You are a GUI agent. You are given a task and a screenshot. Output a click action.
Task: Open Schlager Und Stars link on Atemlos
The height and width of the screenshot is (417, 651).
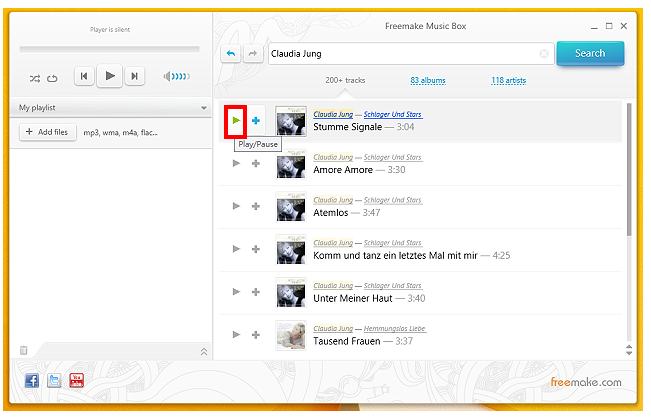[393, 200]
